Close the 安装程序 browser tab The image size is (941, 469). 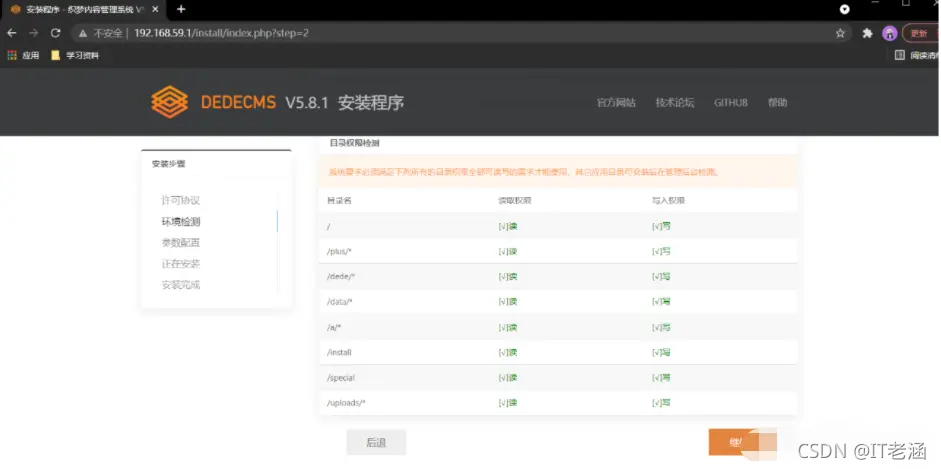[155, 10]
